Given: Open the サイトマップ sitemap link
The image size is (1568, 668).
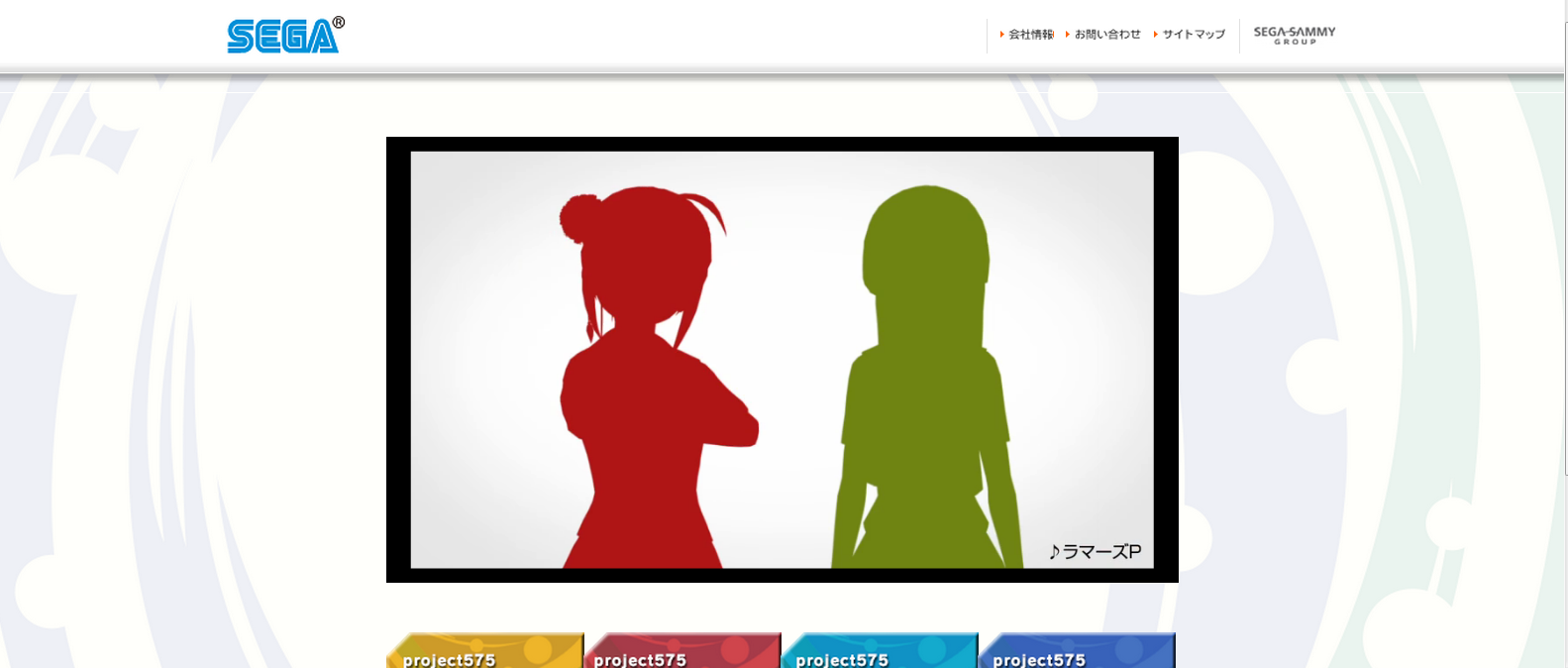Looking at the screenshot, I should point(1194,35).
